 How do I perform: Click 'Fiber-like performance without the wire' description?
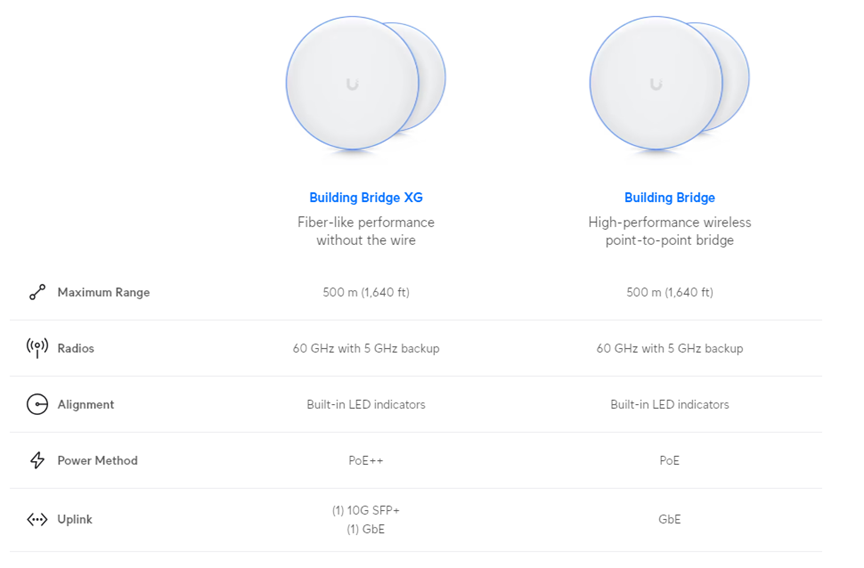coord(366,231)
